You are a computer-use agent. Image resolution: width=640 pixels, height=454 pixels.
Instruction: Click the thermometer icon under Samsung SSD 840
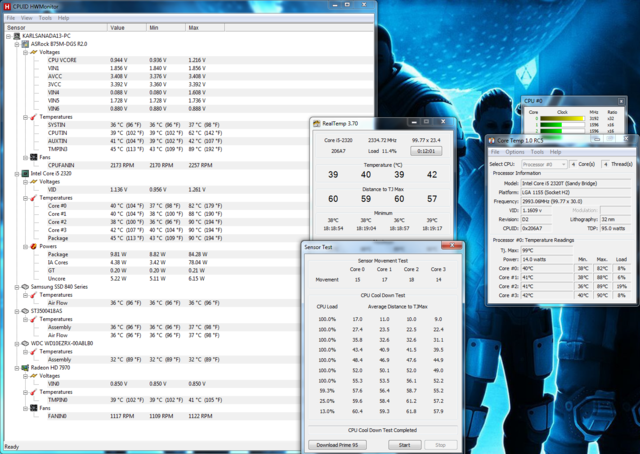click(x=34, y=295)
